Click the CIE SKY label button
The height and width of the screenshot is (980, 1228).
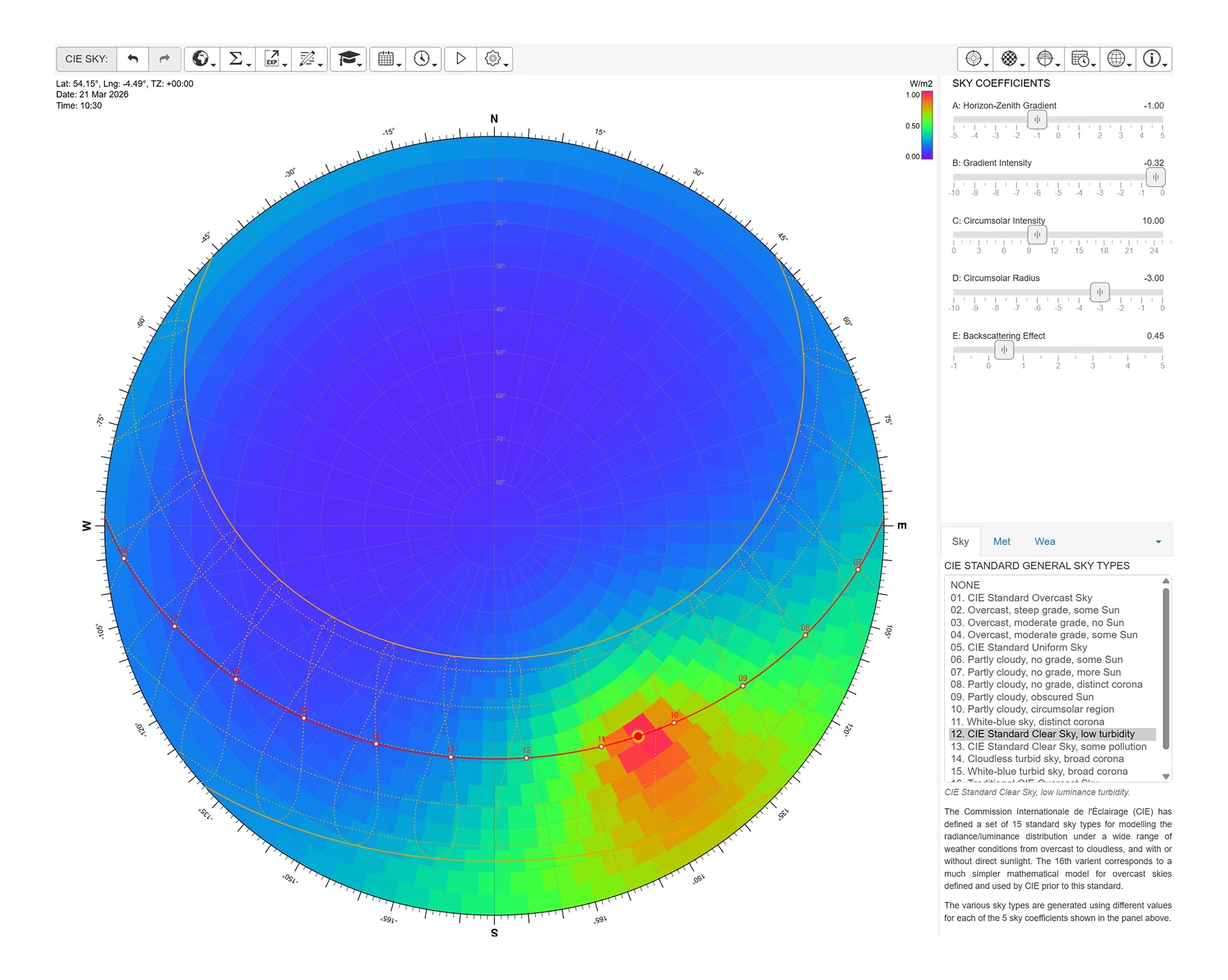pyautogui.click(x=86, y=59)
